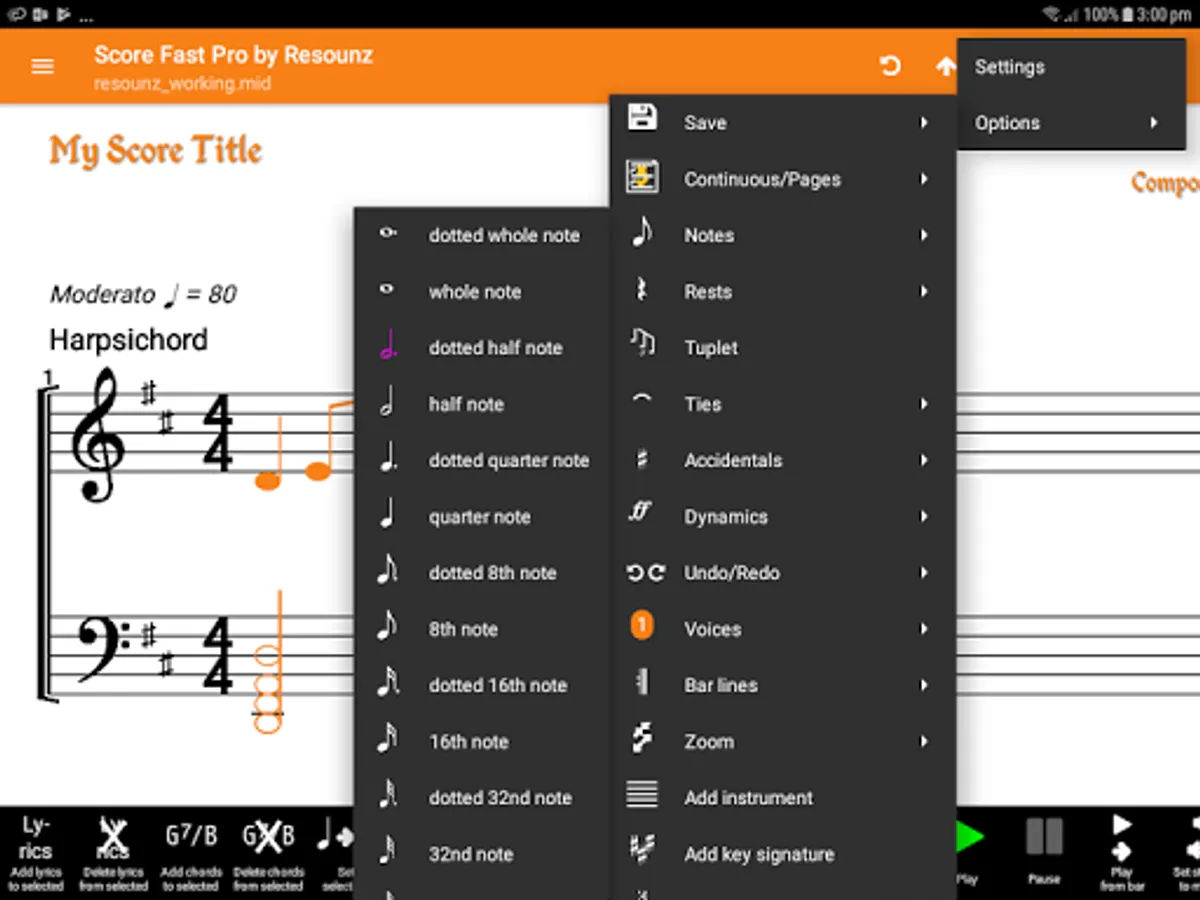Click the 16th note symbol
The width and height of the screenshot is (1200, 900).
387,739
